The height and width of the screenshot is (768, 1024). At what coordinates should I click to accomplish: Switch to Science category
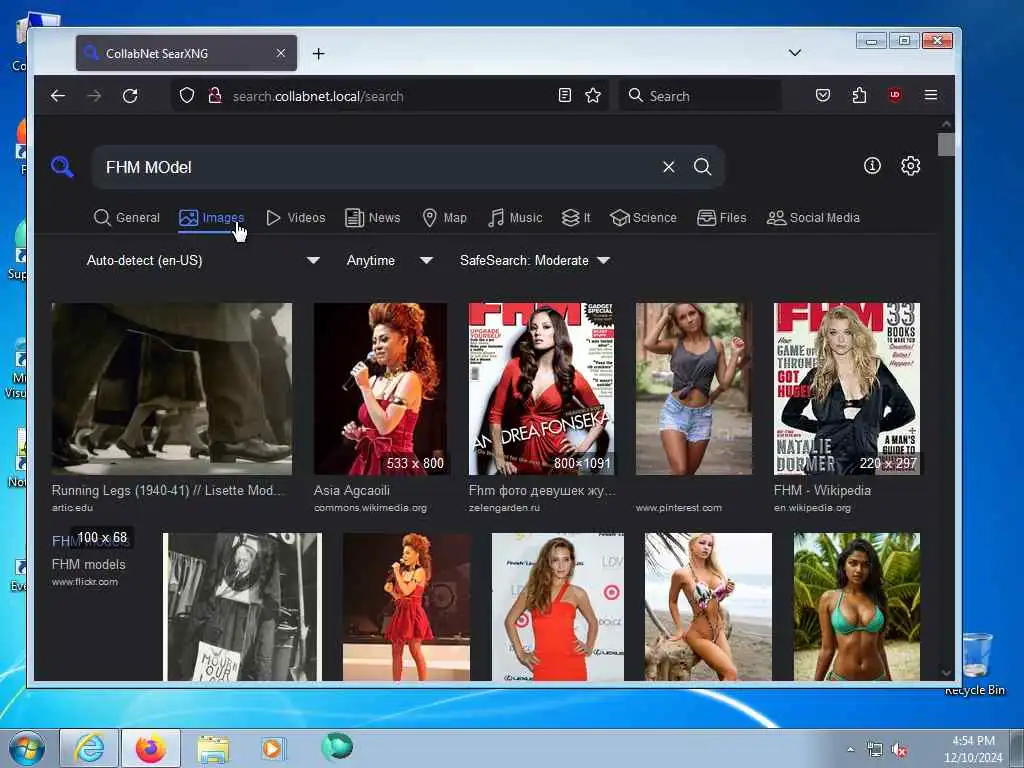pos(643,217)
